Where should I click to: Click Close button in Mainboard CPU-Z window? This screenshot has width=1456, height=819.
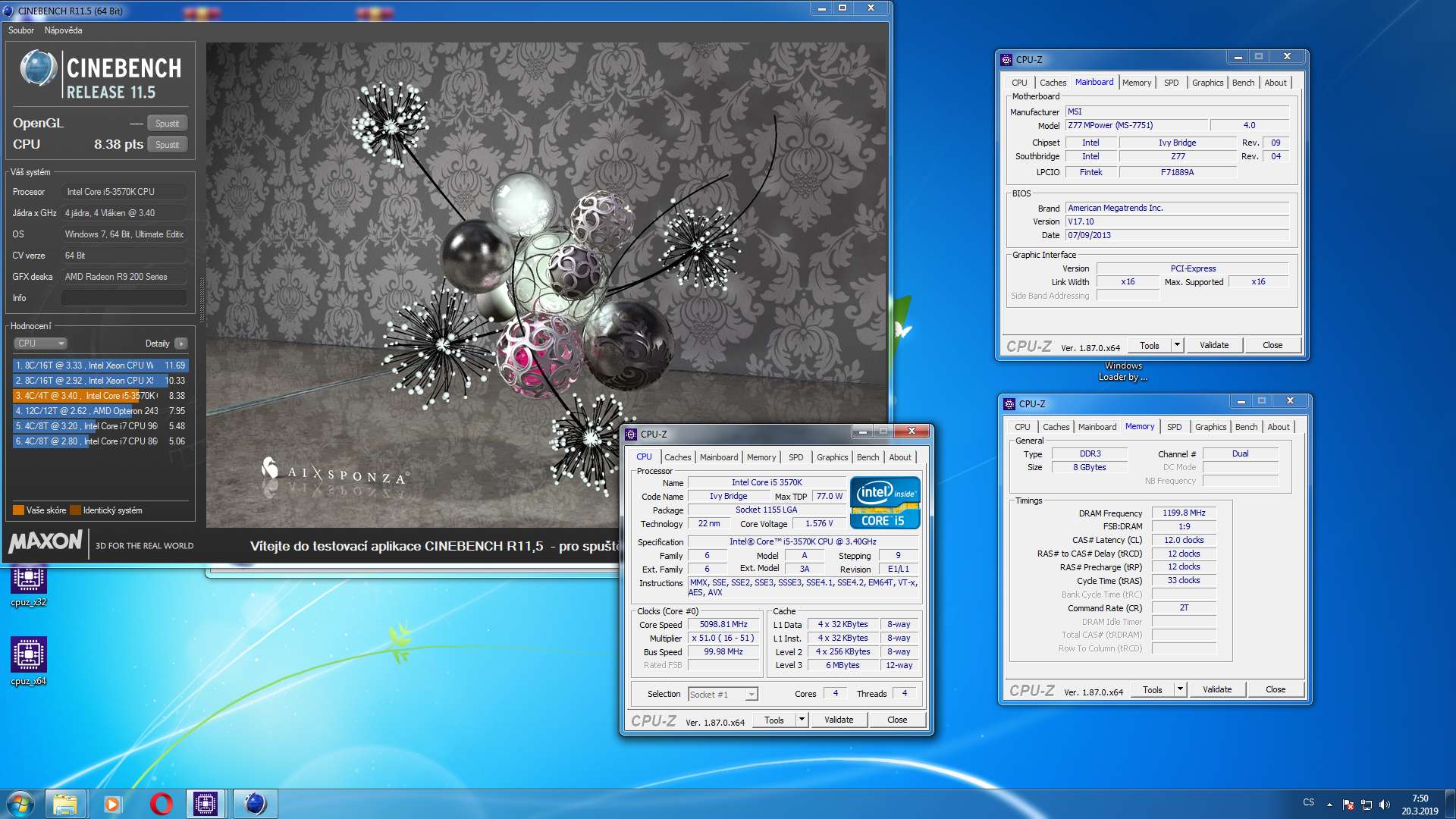[x=1272, y=345]
